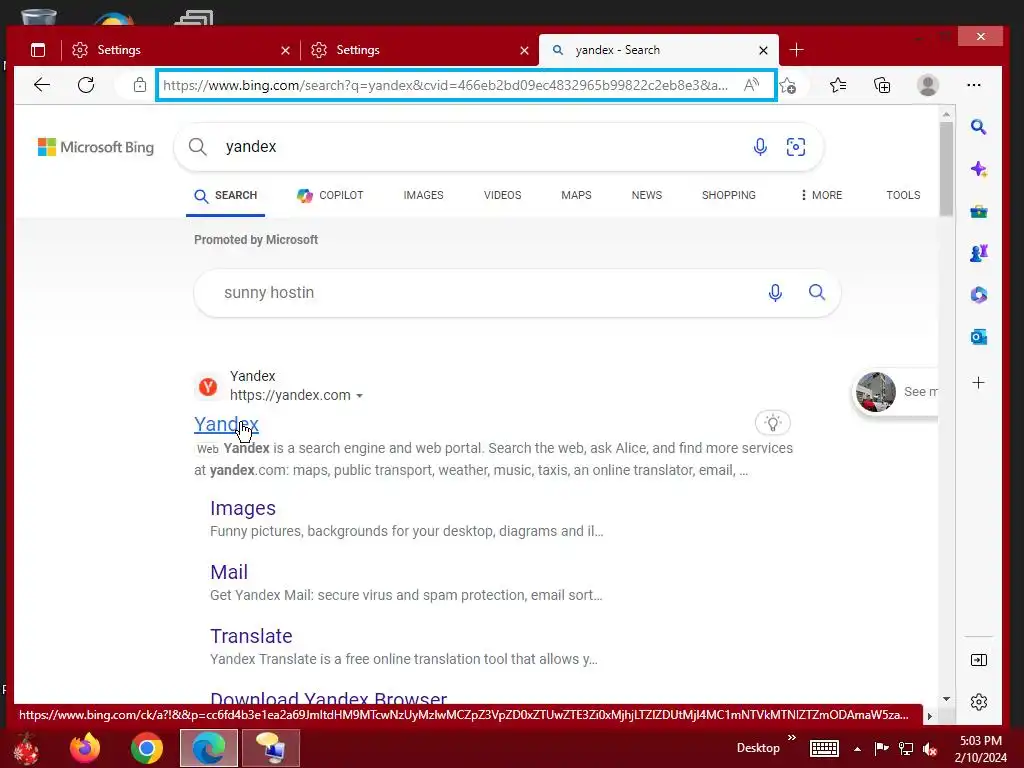Open the Images sublink under Yandex

coord(243,508)
